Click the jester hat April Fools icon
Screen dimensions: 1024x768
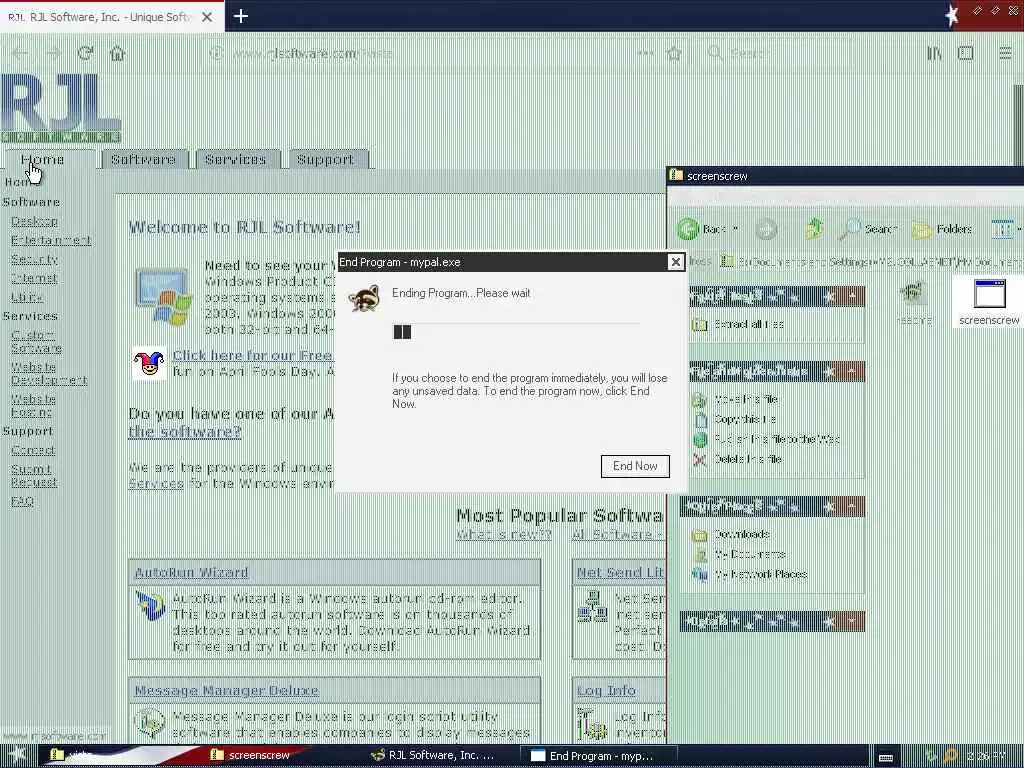pyautogui.click(x=149, y=363)
